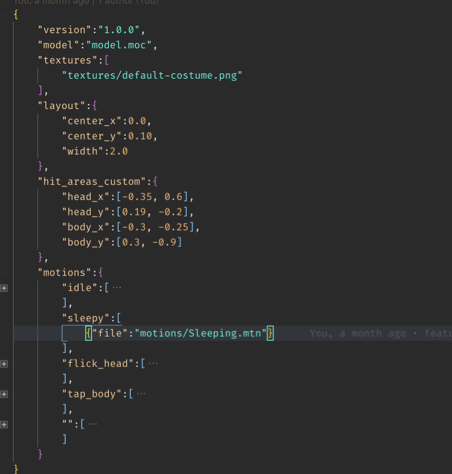Expand the folded empty-key "" array

[4, 425]
